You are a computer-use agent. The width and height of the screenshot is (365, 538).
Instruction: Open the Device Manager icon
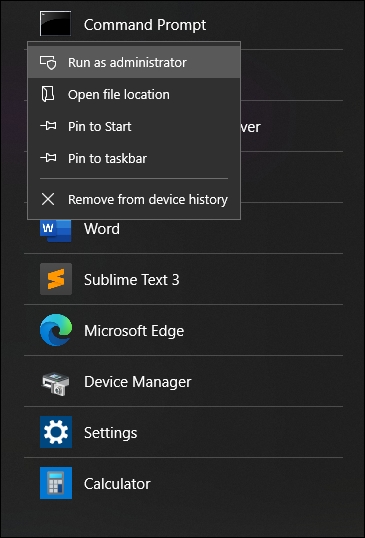(x=56, y=382)
